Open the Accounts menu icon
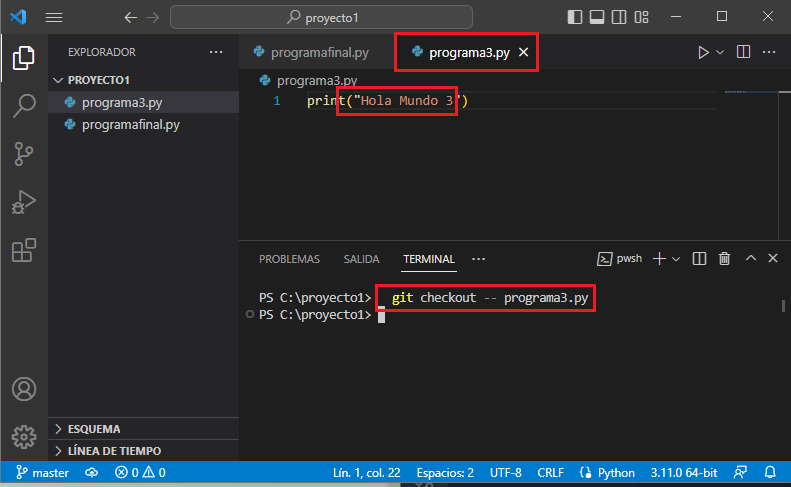Screen dimensions: 791x487 pos(23,389)
